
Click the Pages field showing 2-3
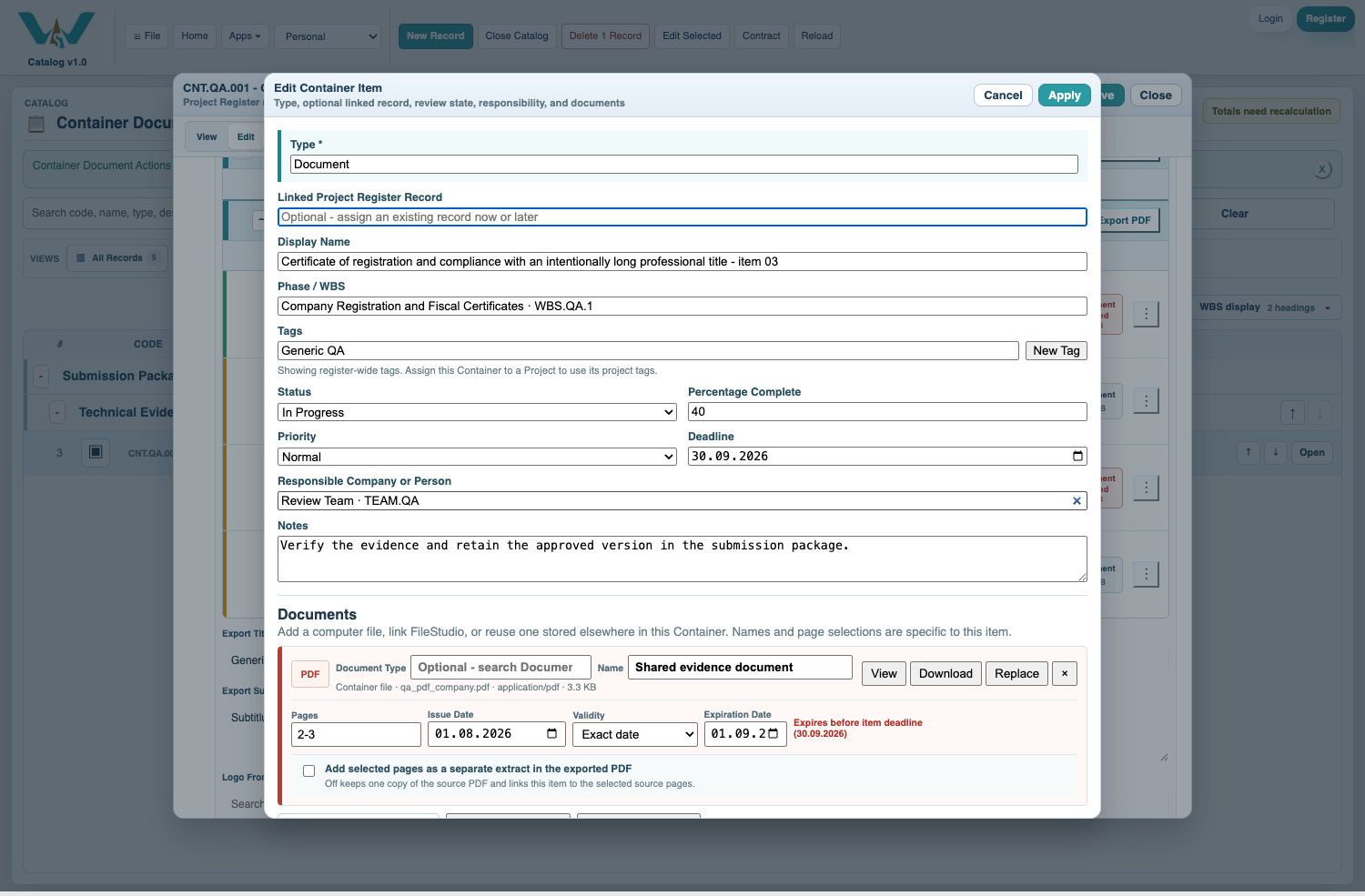tap(356, 735)
